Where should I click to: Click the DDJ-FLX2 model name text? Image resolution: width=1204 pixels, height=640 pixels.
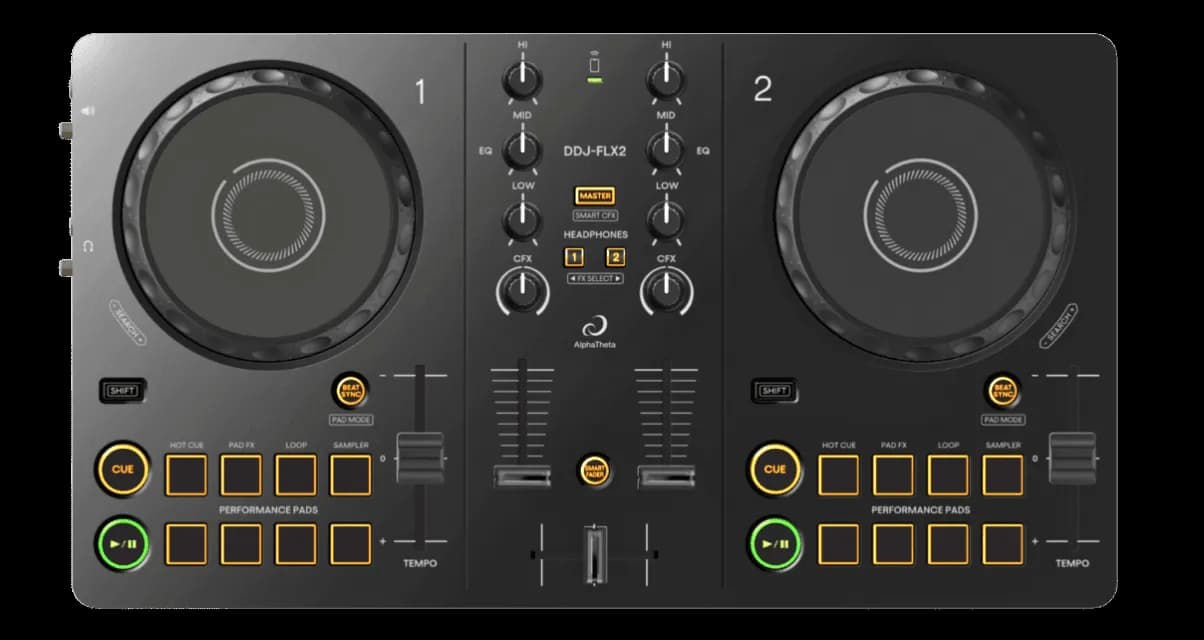pos(594,151)
